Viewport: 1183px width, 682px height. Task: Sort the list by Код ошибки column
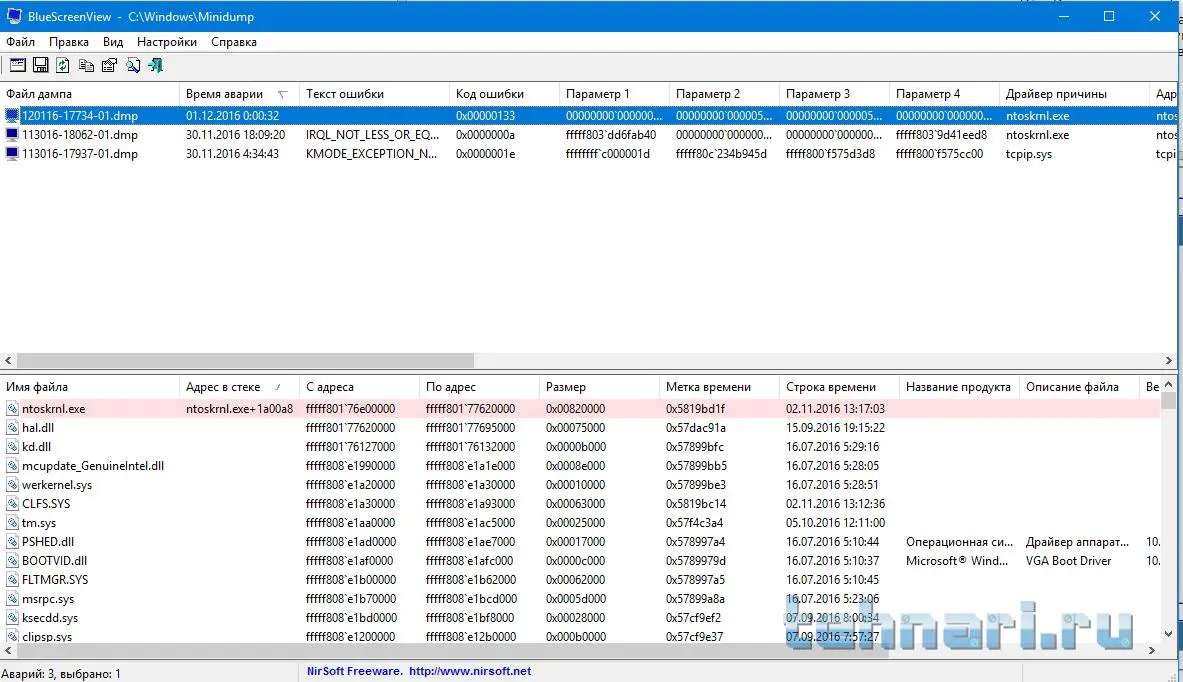[490, 94]
